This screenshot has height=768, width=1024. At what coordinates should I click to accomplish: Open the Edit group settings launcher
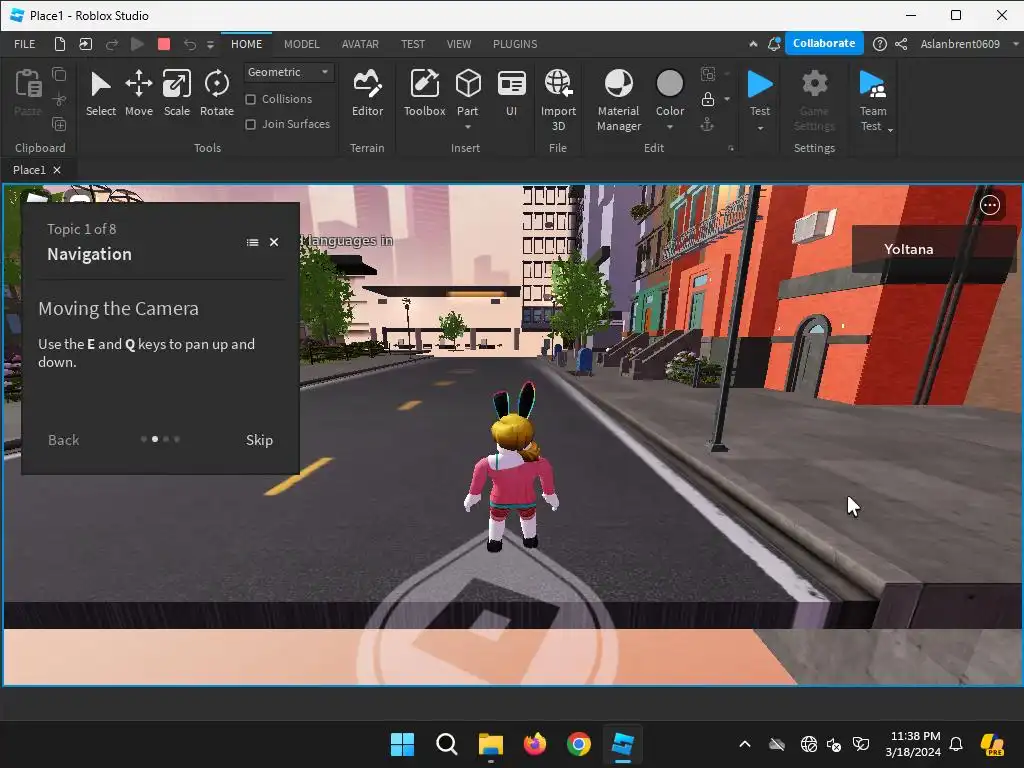(731, 148)
